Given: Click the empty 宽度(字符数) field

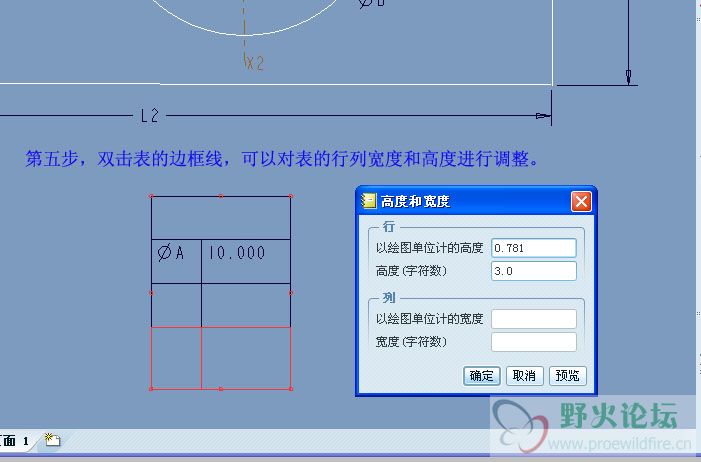Looking at the screenshot, I should 534,342.
